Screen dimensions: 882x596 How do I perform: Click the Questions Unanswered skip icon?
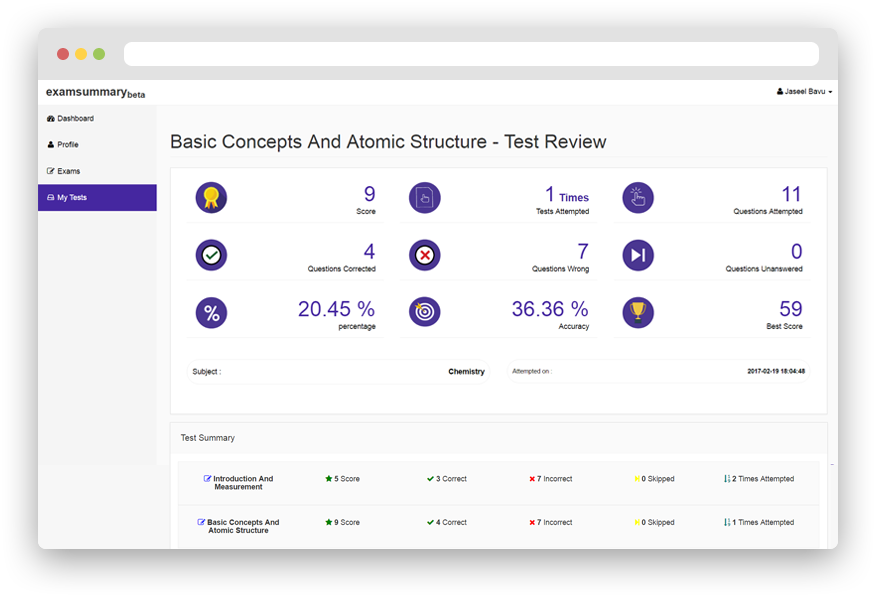tap(638, 255)
